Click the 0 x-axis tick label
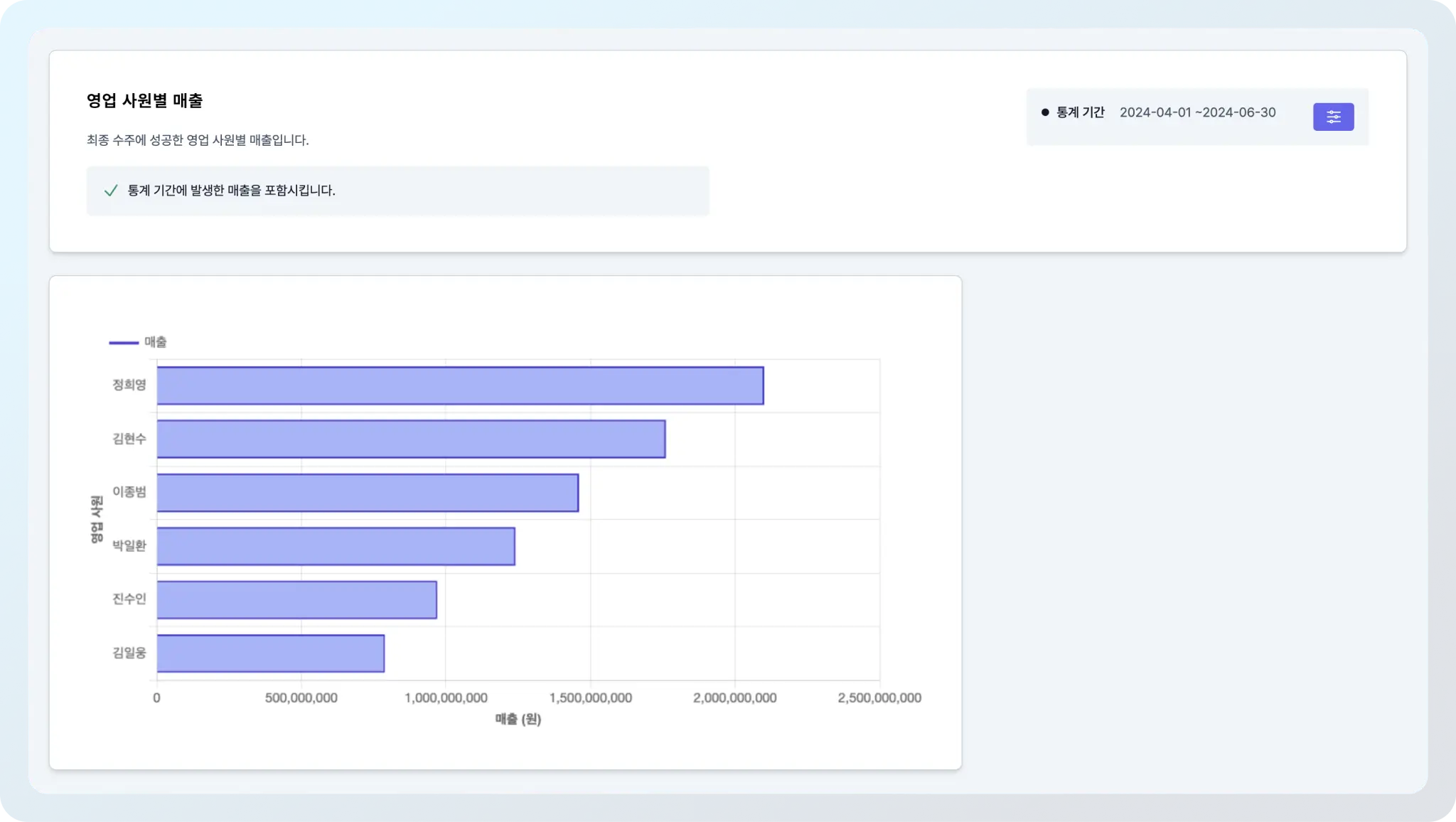 [x=156, y=698]
